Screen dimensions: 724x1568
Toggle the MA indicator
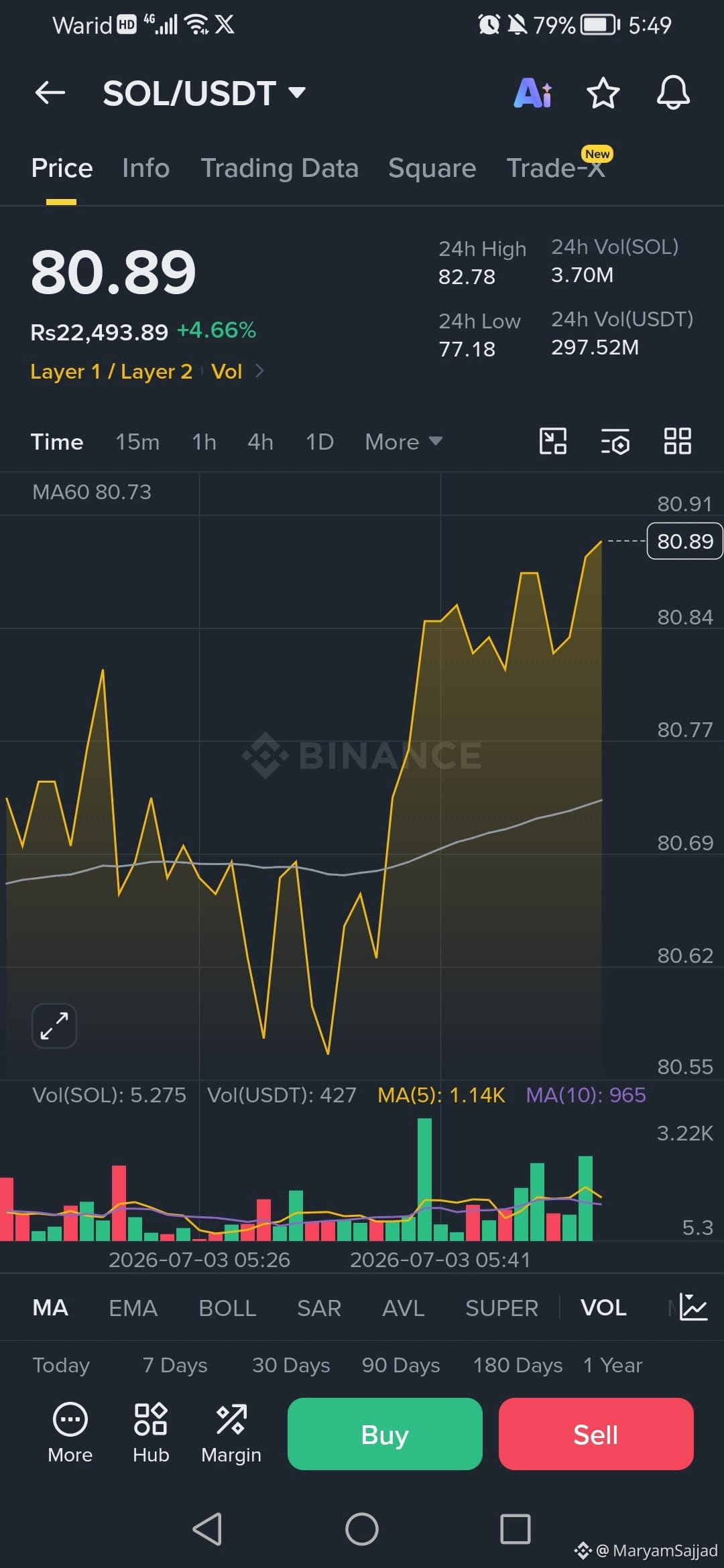[x=50, y=1308]
